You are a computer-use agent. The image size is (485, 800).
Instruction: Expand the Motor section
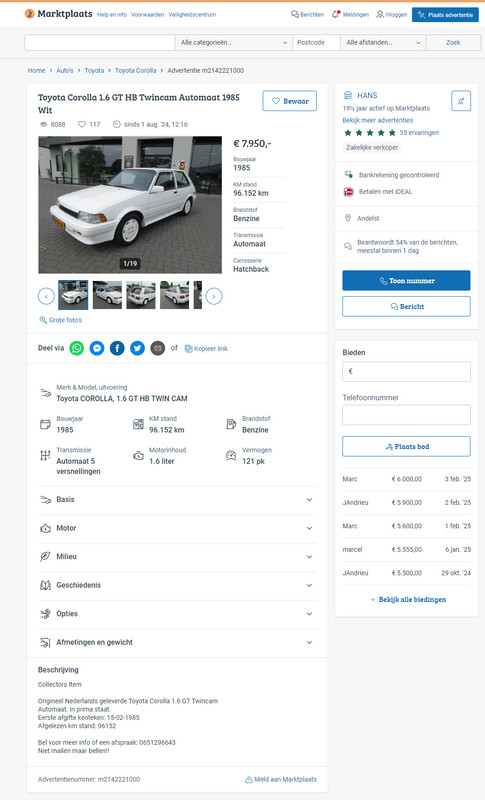pos(177,528)
